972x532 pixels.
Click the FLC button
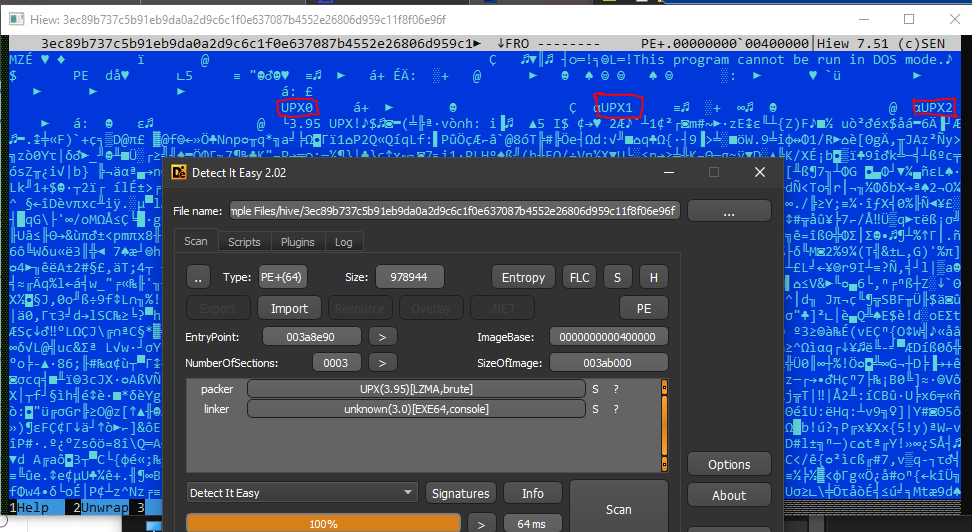click(579, 277)
